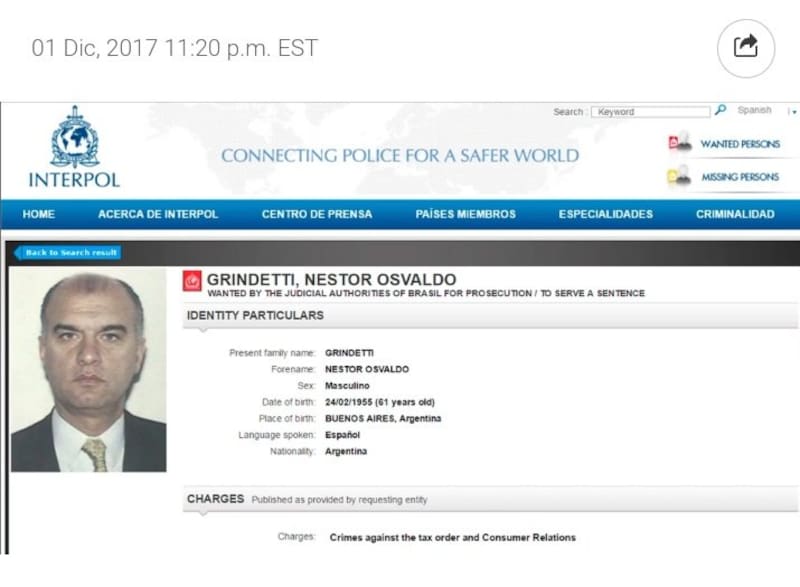Click the INTERPOL logo emblem
The image size is (800, 587).
[75, 137]
